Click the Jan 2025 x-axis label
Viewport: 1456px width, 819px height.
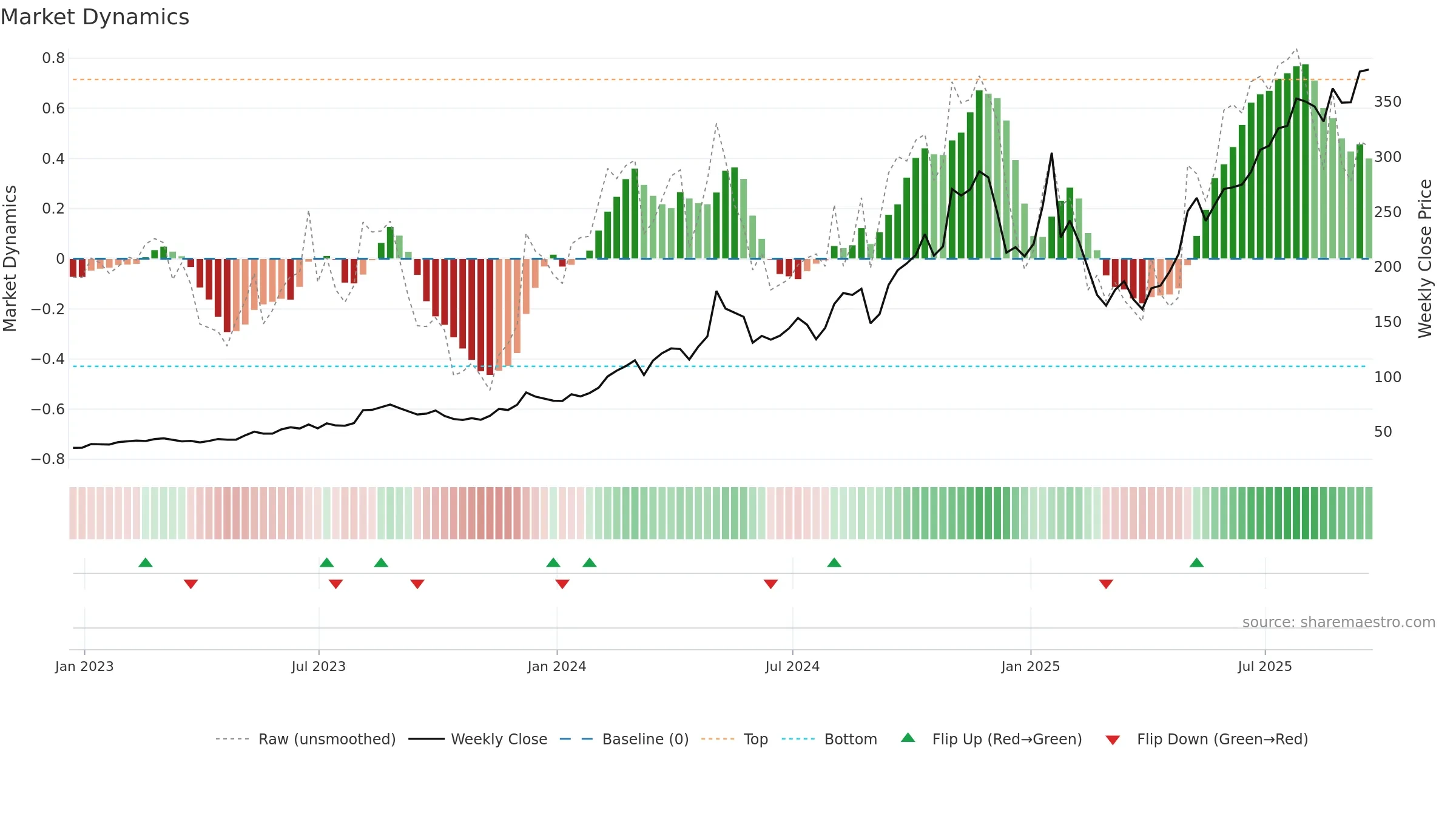pyautogui.click(x=1031, y=666)
